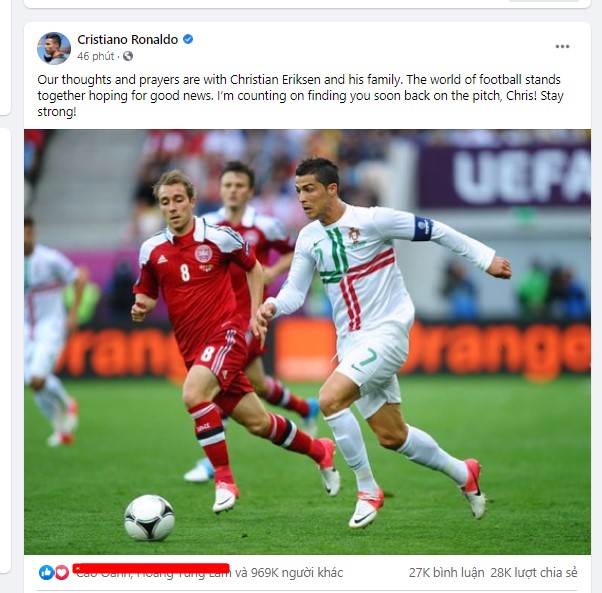Click the green 7 on white shorts
602x593 pixels.
point(367,359)
